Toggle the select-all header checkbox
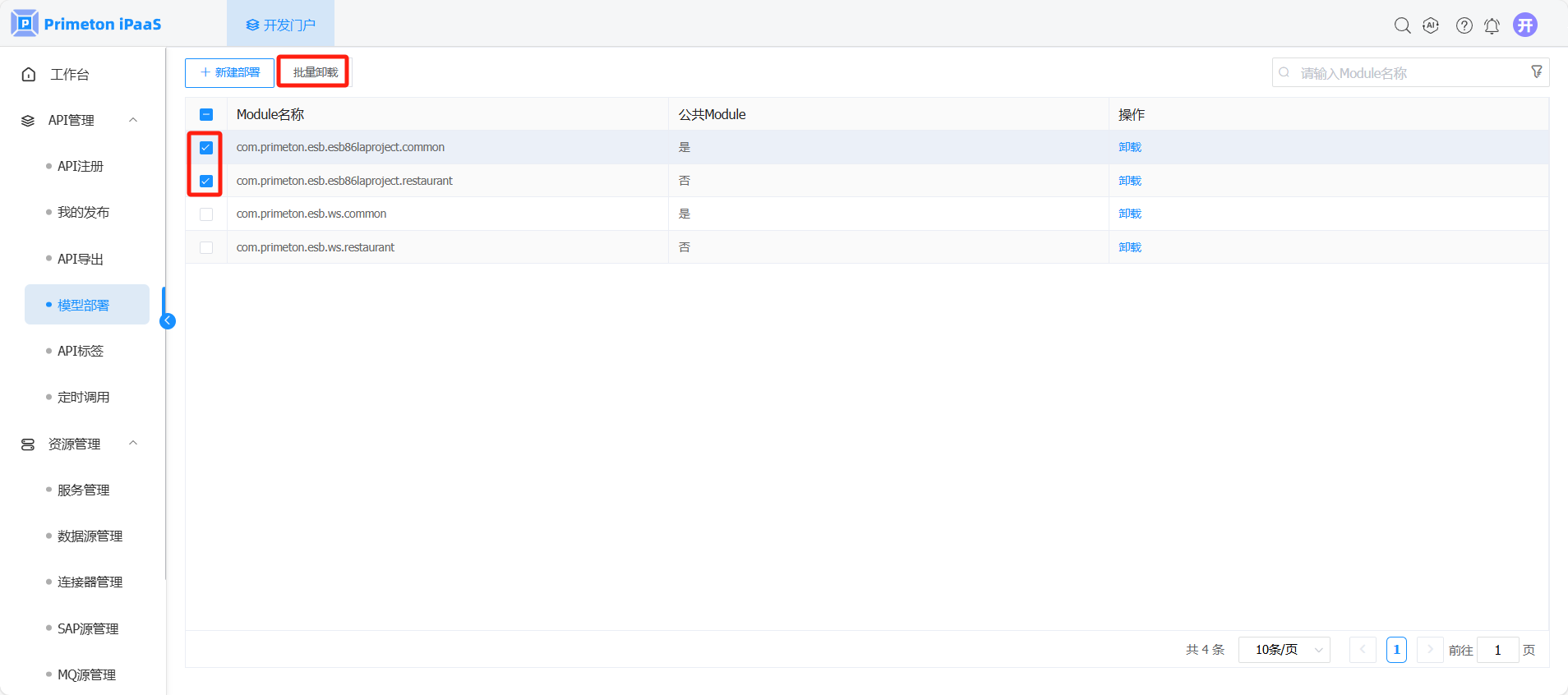This screenshot has height=695, width=1568. pyautogui.click(x=206, y=115)
